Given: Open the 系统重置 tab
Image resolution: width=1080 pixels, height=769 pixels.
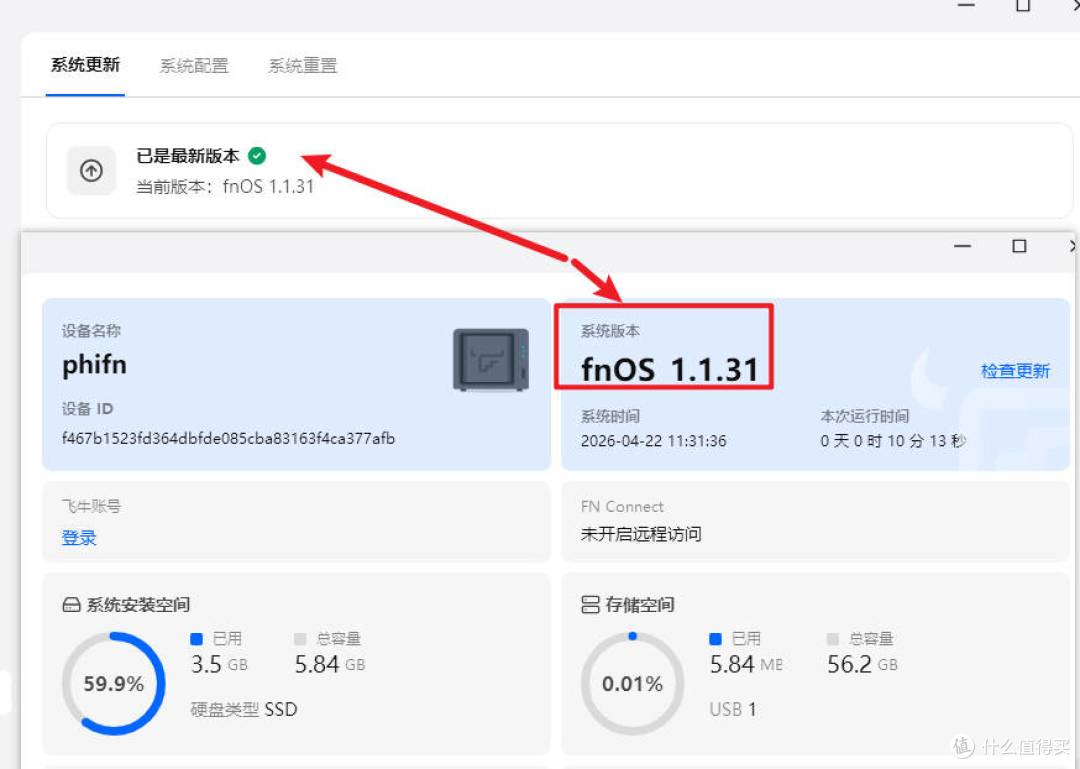Looking at the screenshot, I should (302, 66).
